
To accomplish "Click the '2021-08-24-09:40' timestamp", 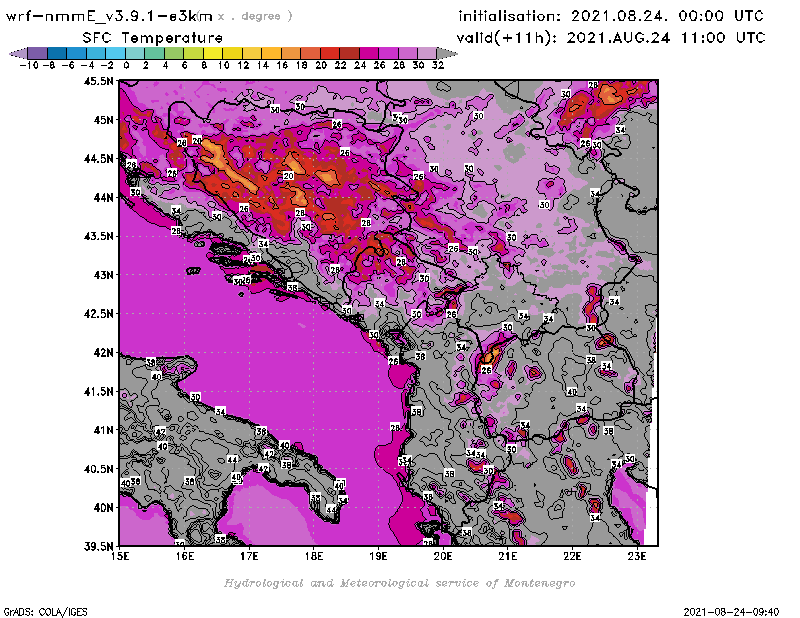I will click(731, 612).
